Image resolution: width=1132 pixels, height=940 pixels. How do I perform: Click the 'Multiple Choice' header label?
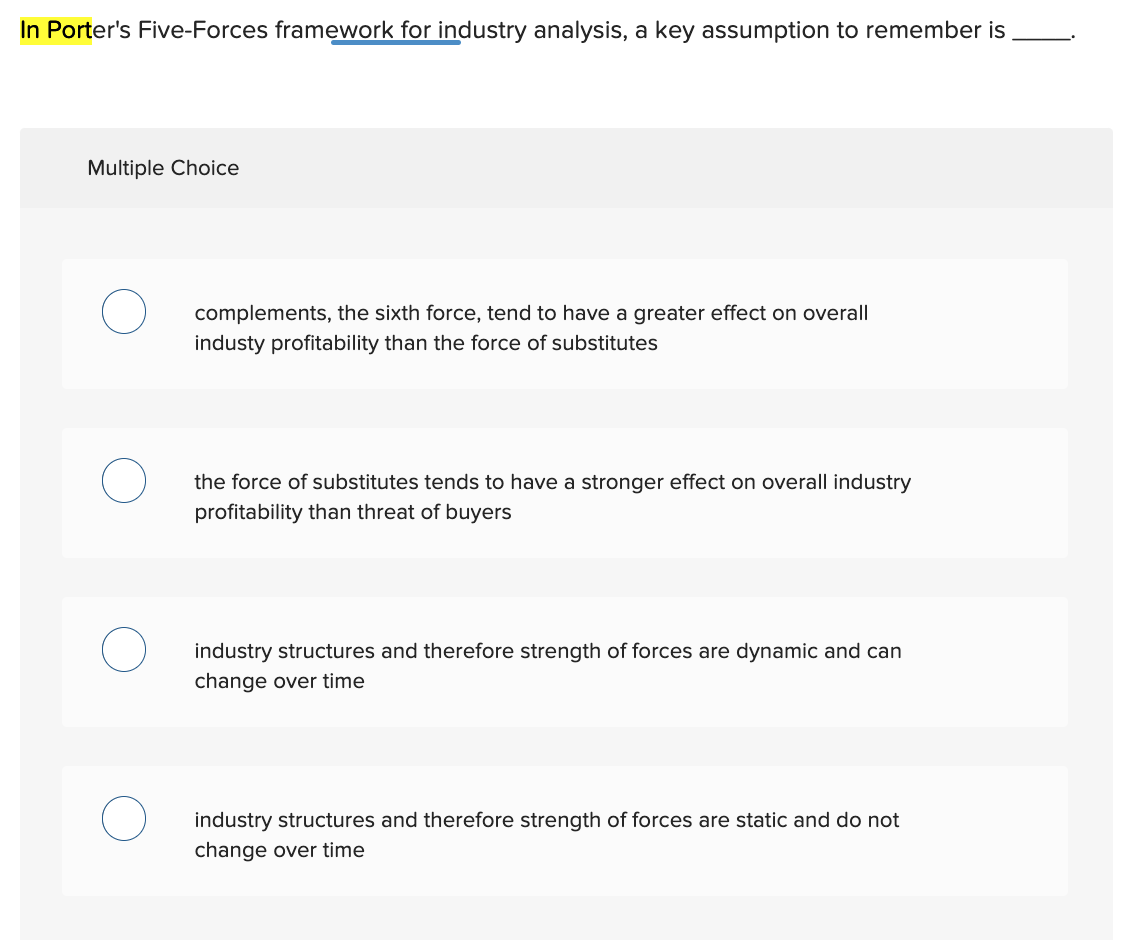(163, 168)
